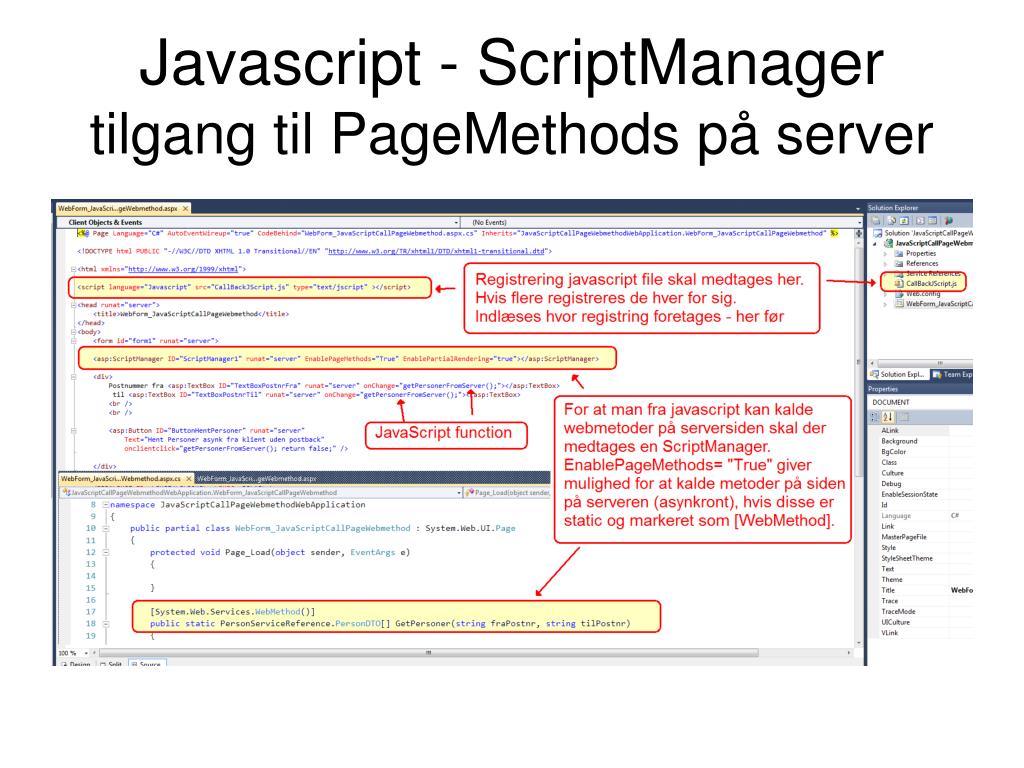
Task: Click the View Code icon in Solution Explorer toolbar
Action: tap(920, 221)
